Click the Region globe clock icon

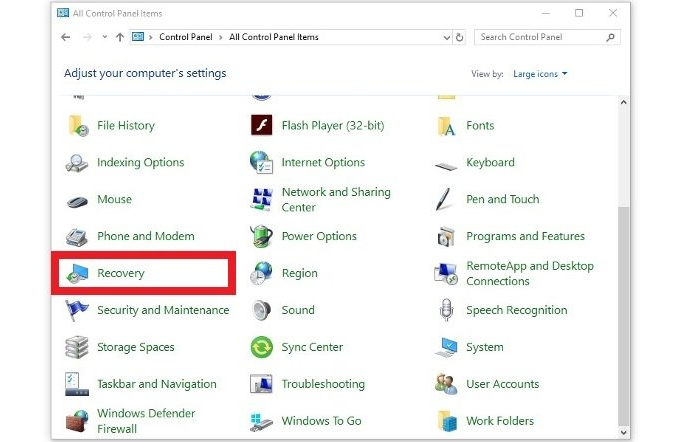[x=262, y=273]
